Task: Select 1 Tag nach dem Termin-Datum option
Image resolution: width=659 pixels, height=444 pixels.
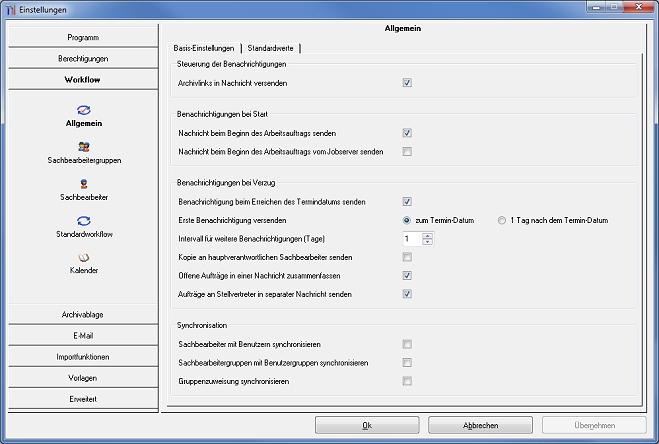Action: 502,220
